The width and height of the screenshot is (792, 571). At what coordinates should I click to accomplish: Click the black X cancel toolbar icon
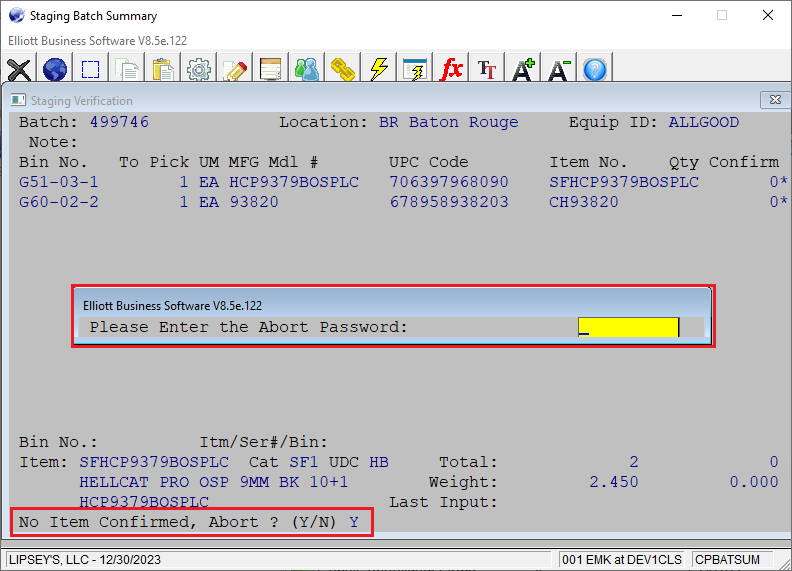click(19, 69)
